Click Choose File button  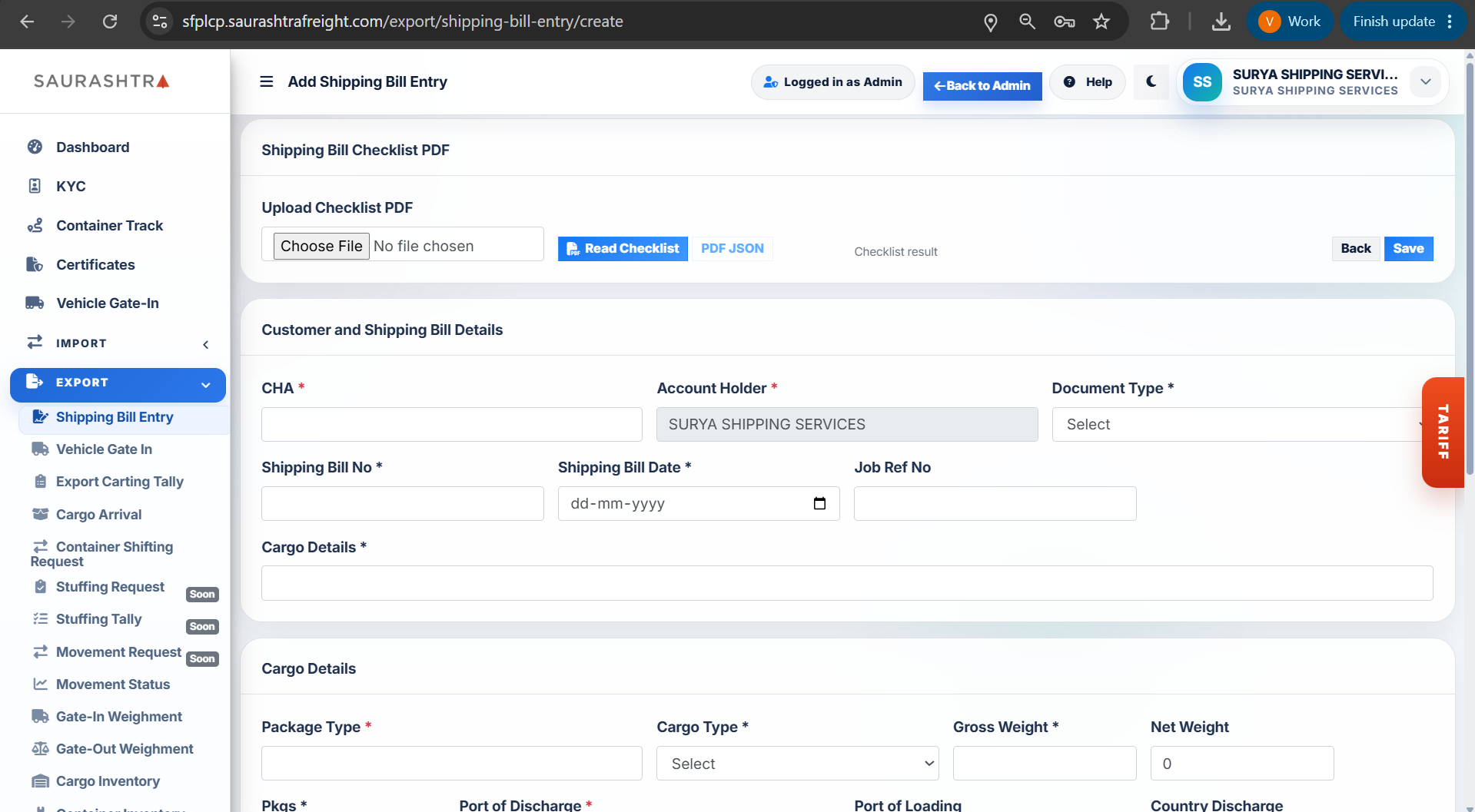pos(321,246)
